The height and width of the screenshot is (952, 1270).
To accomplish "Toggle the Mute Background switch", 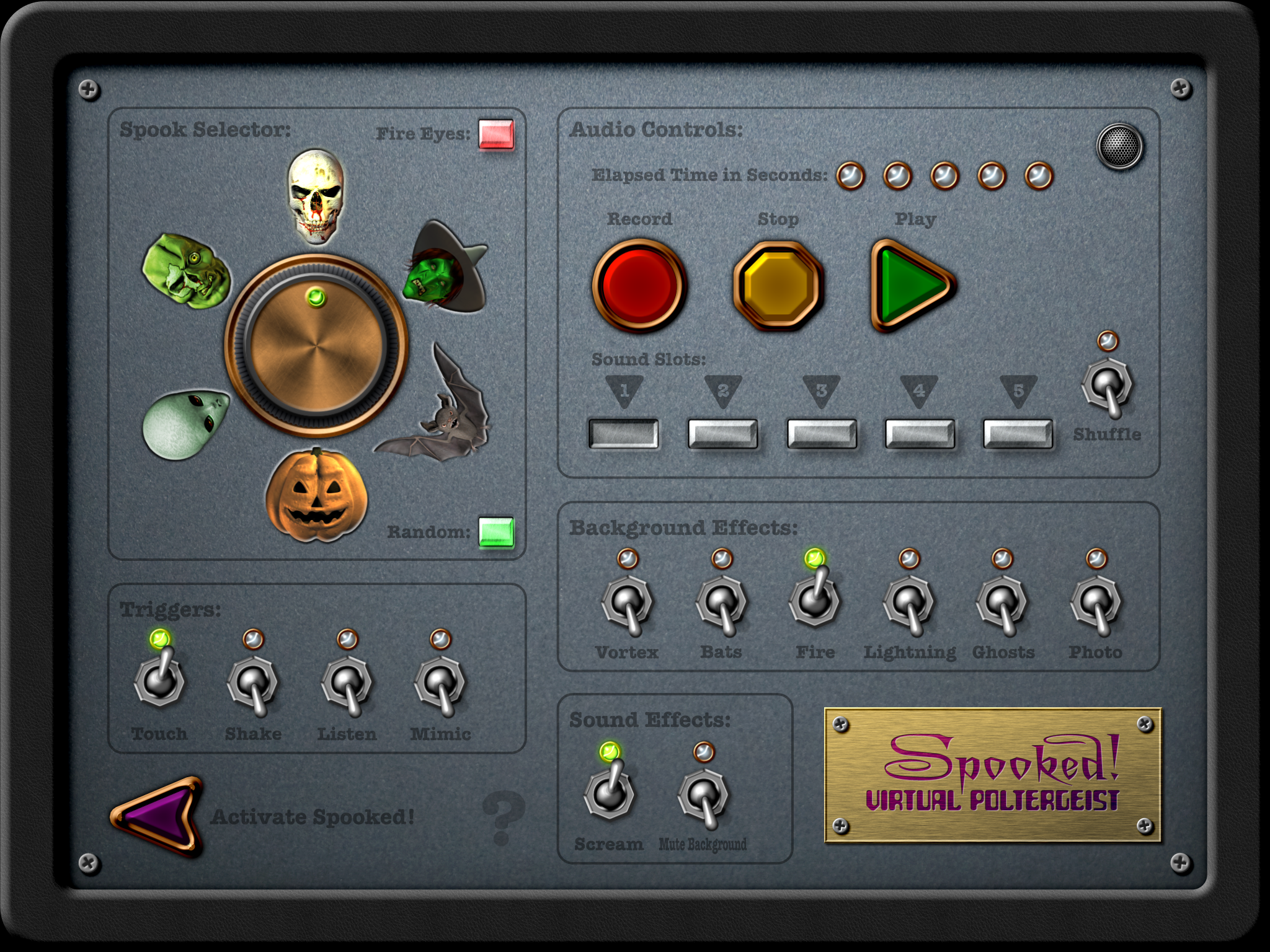I will (703, 796).
